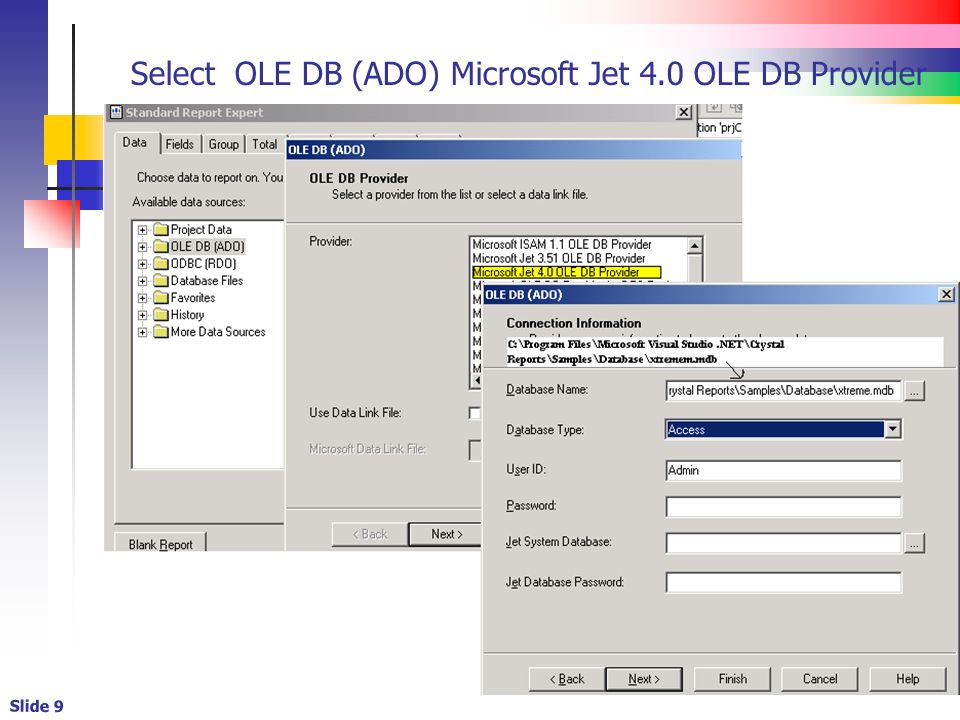Click the History folder icon
This screenshot has height=720, width=960.
(x=160, y=315)
